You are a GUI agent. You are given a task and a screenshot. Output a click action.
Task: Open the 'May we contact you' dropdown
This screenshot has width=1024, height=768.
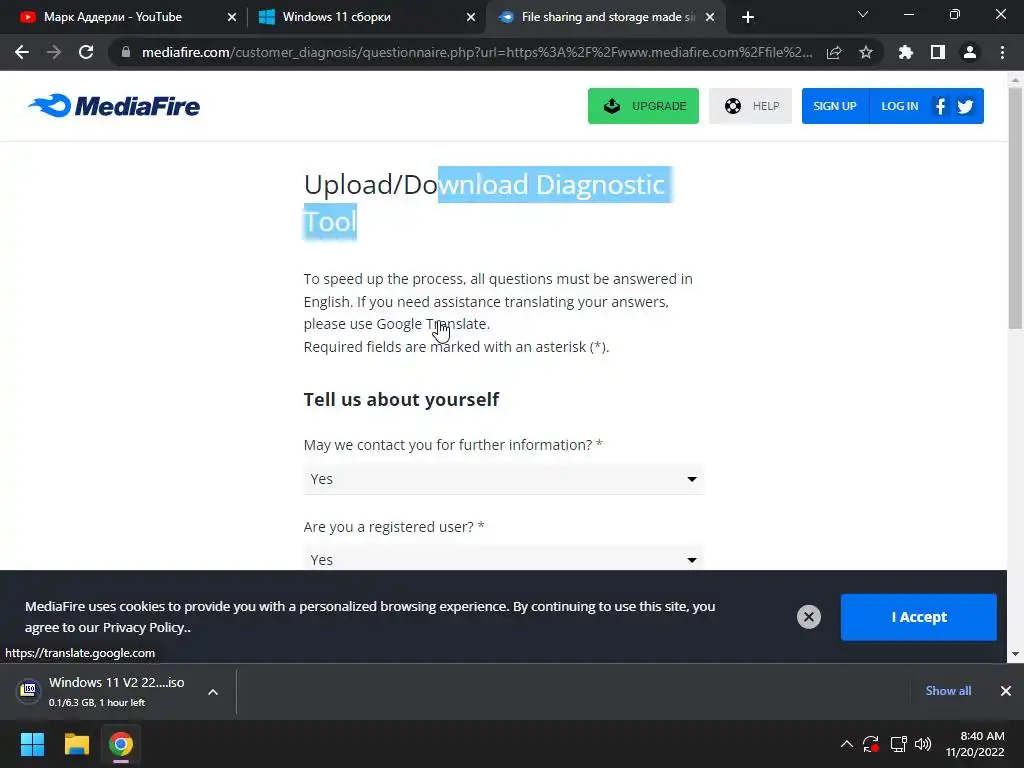click(504, 479)
